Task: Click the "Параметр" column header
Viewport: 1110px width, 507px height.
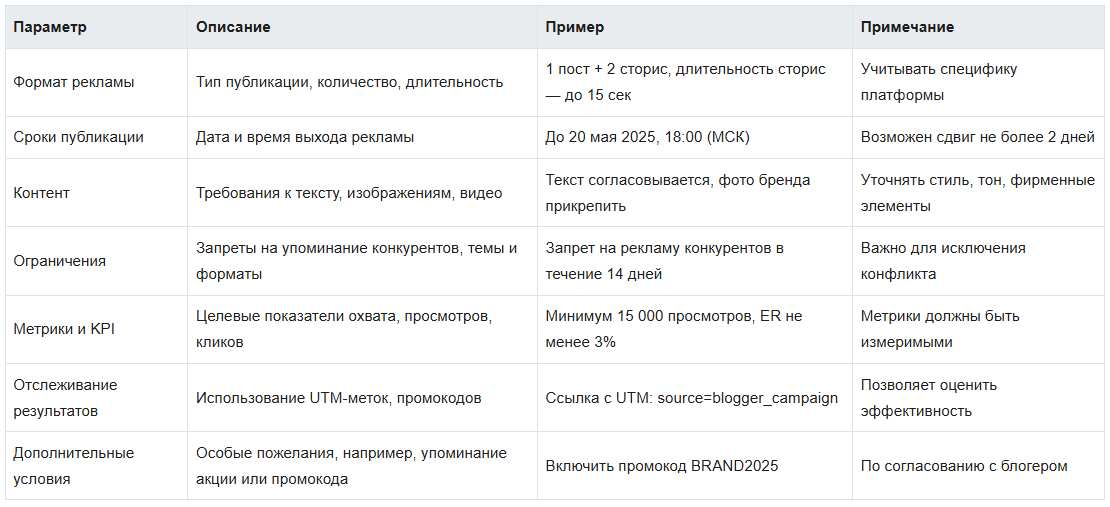Action: click(50, 27)
